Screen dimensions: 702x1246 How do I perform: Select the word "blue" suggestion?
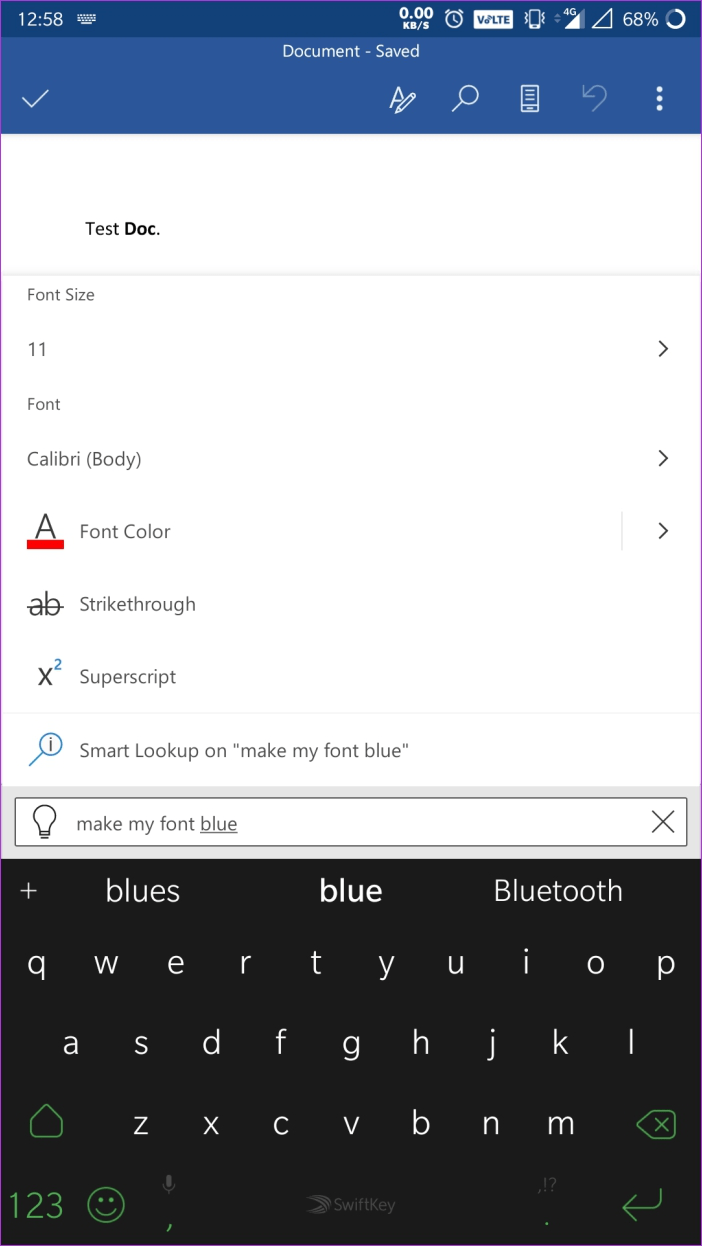[x=350, y=890]
